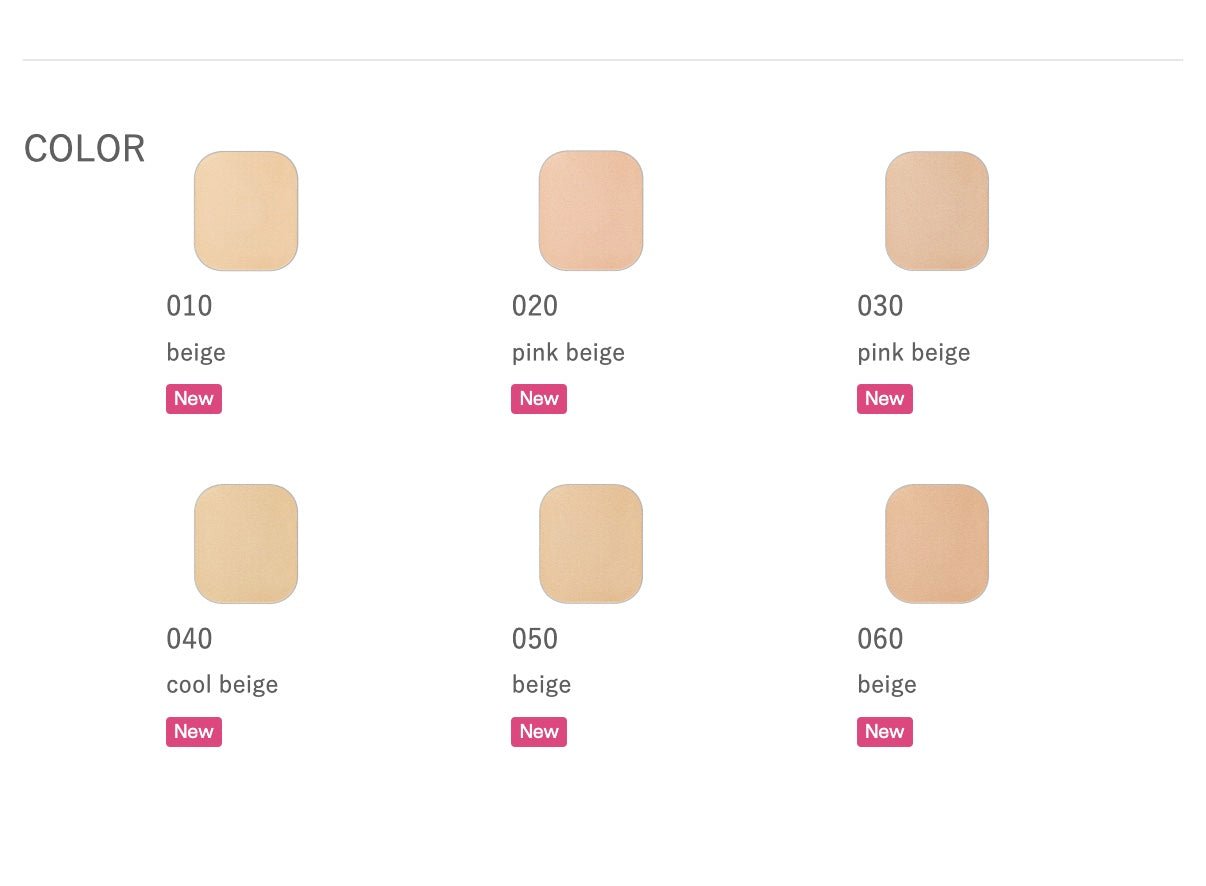Screen dimensions: 1206x886
Task: Click the New badge under 010 beige
Action: click(x=194, y=399)
